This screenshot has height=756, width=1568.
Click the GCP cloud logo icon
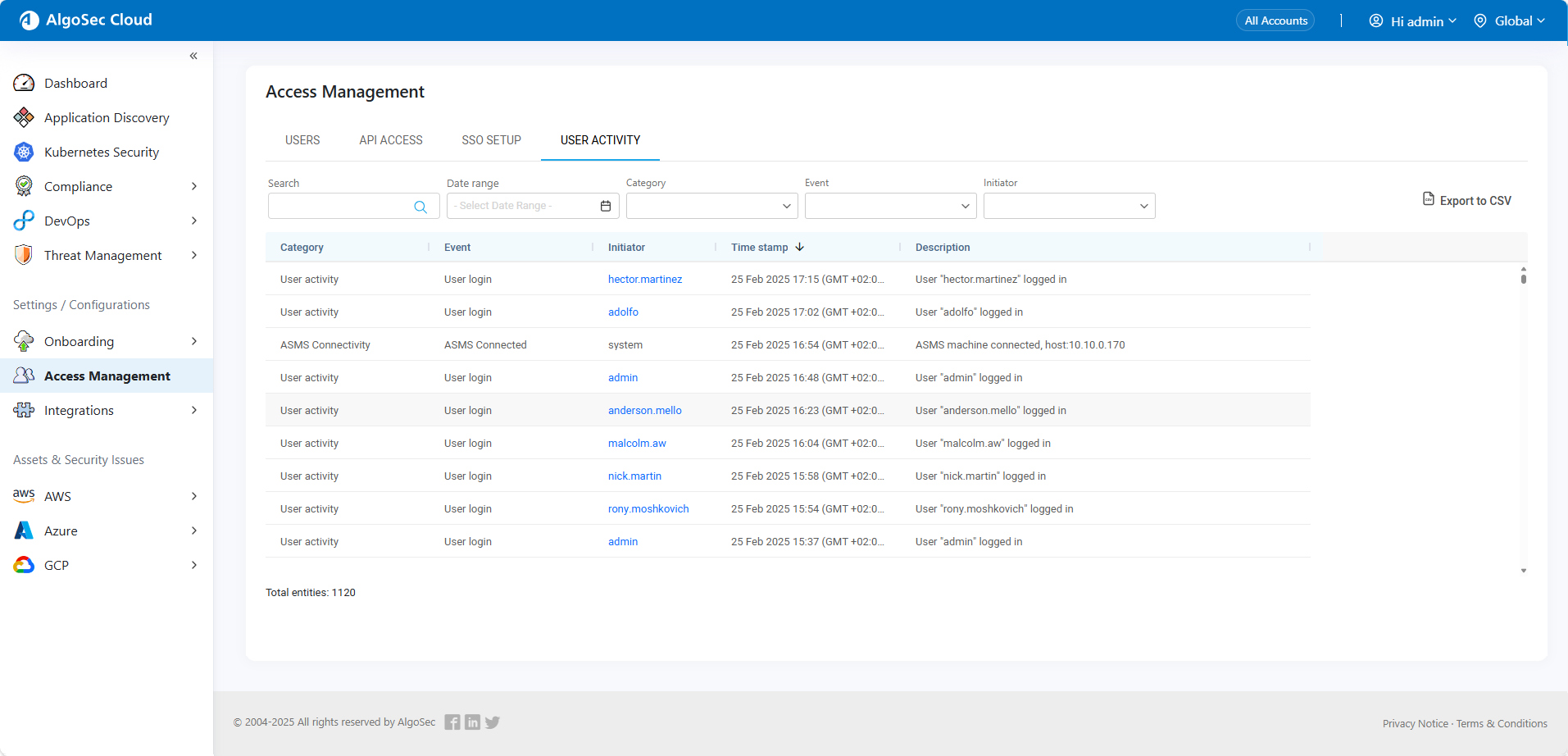(24, 565)
